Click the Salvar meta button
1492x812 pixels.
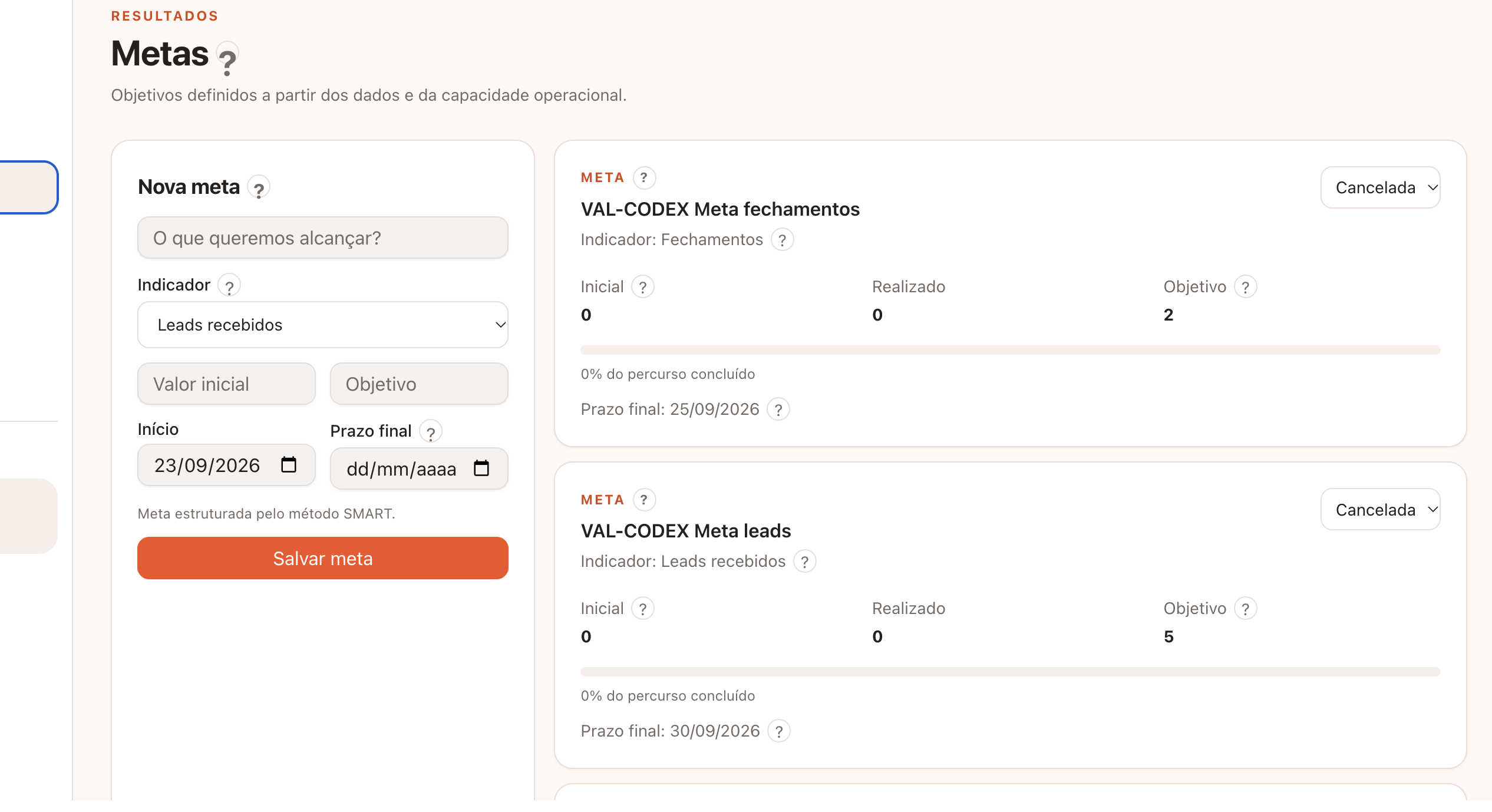[x=323, y=558]
